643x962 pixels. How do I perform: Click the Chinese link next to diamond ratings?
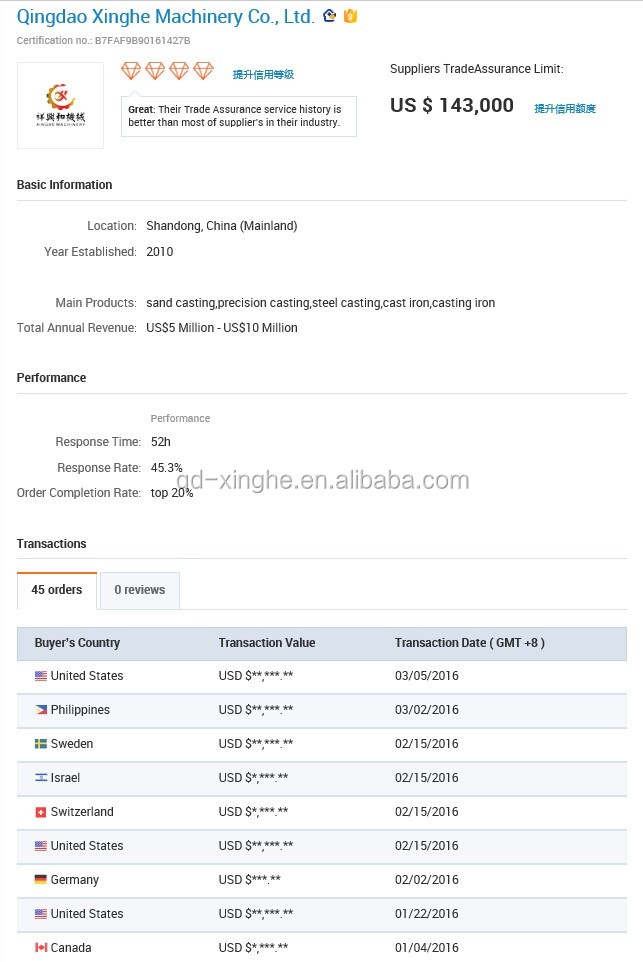coord(263,75)
